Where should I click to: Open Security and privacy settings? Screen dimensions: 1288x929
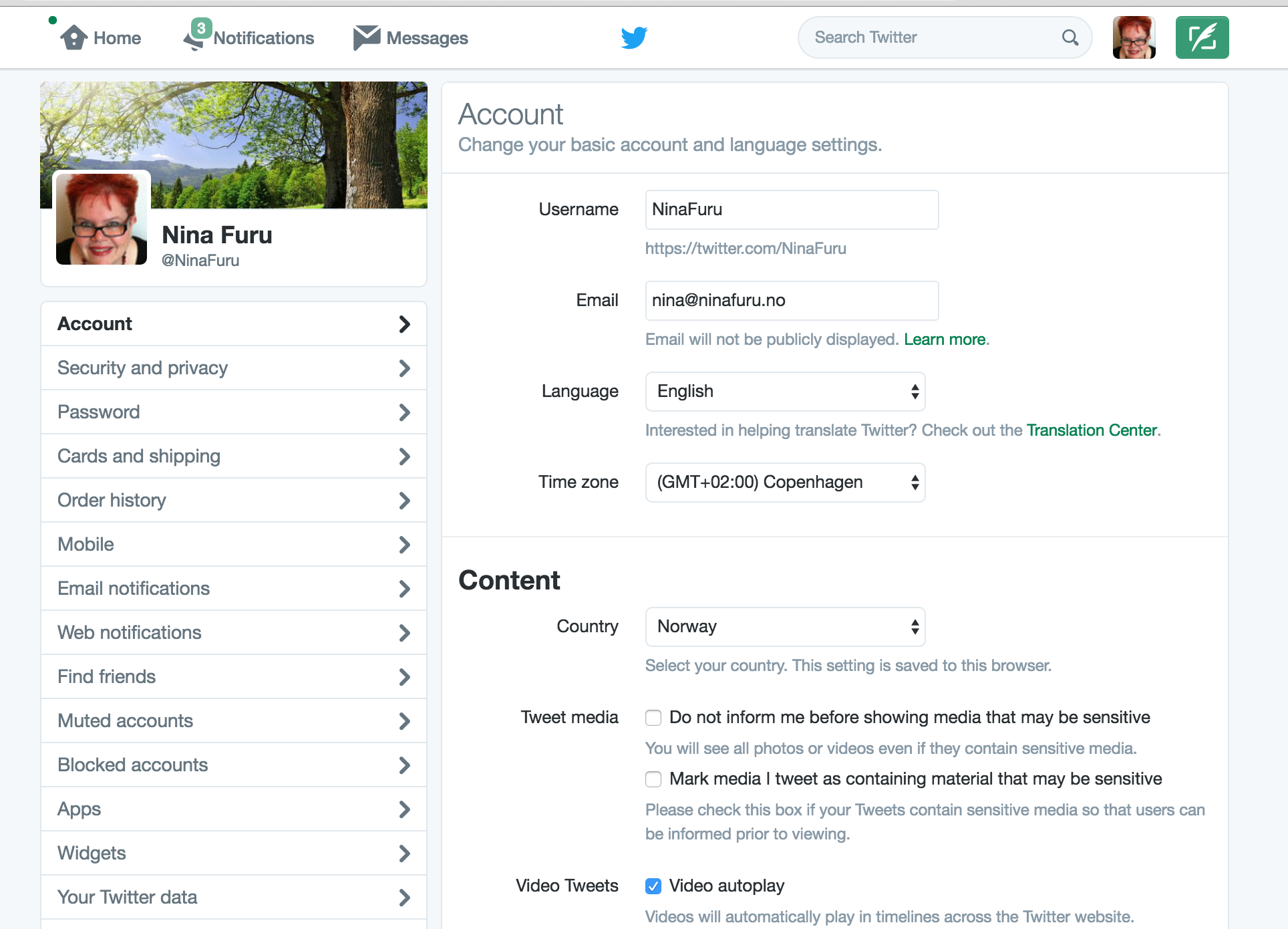(234, 368)
